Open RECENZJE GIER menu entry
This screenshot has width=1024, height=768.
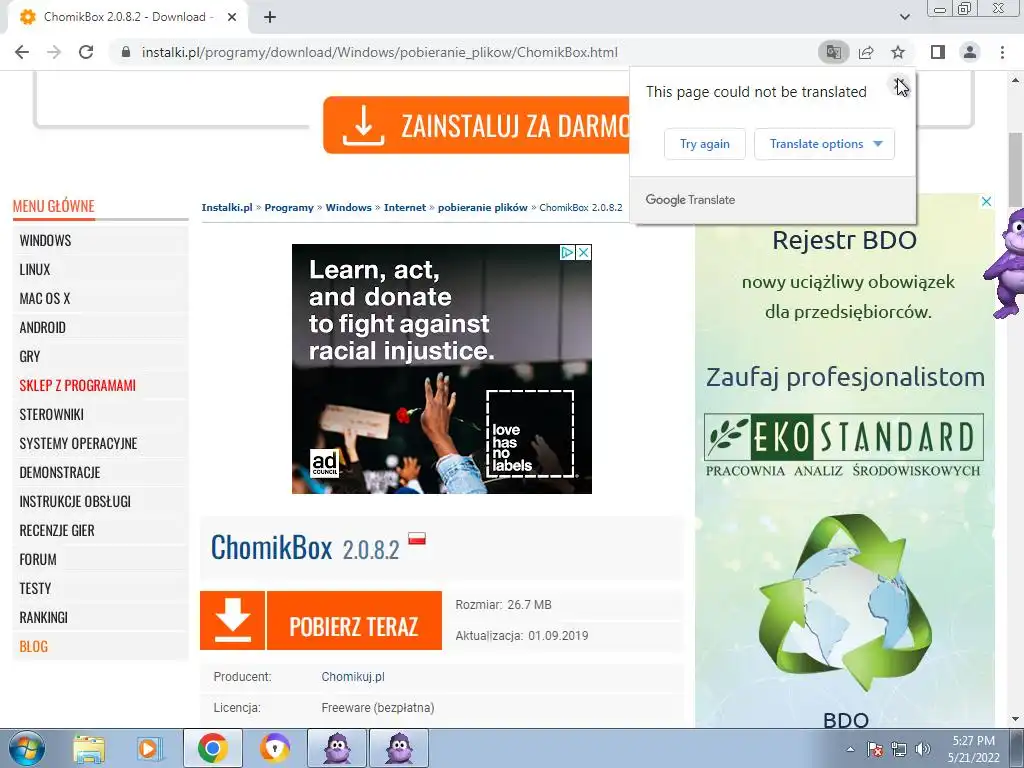[x=100, y=530]
